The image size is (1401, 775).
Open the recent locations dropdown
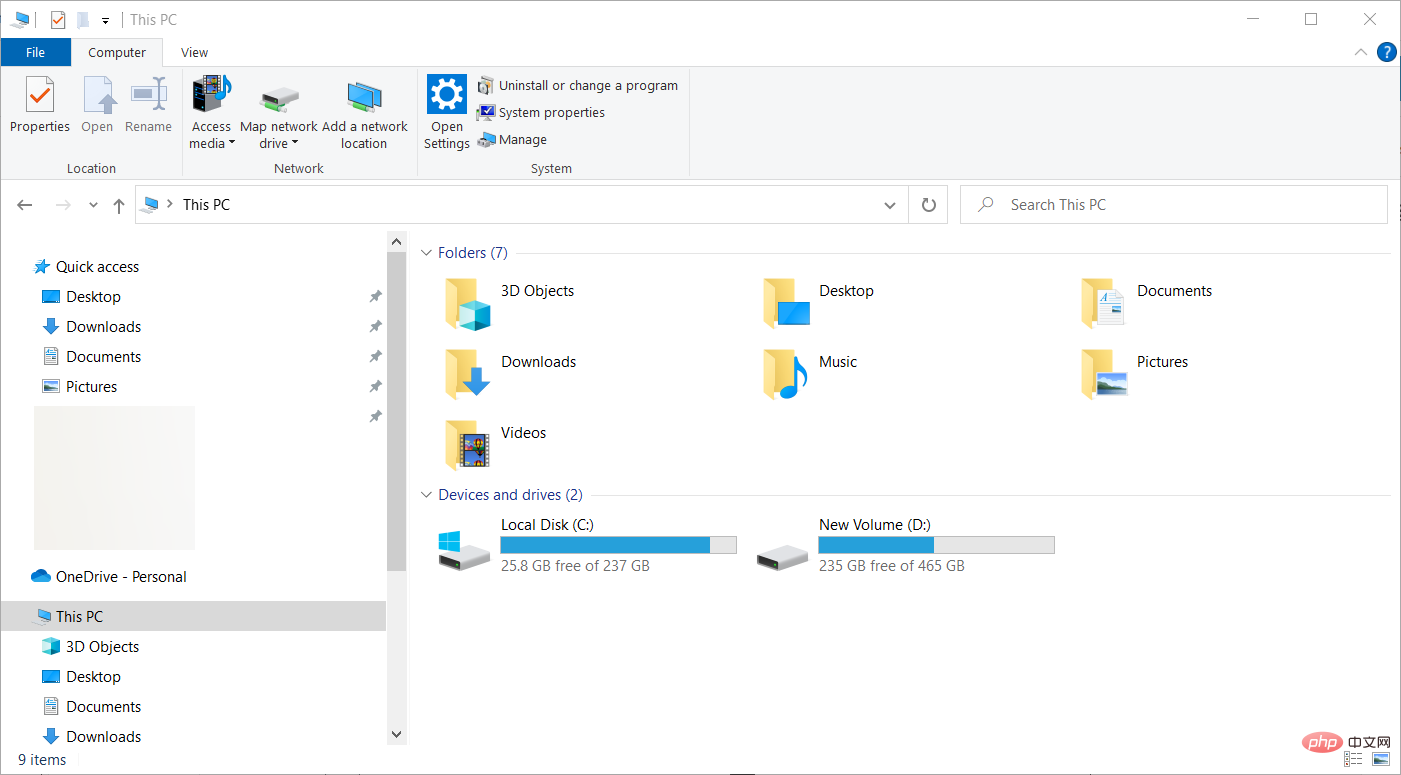(x=93, y=205)
